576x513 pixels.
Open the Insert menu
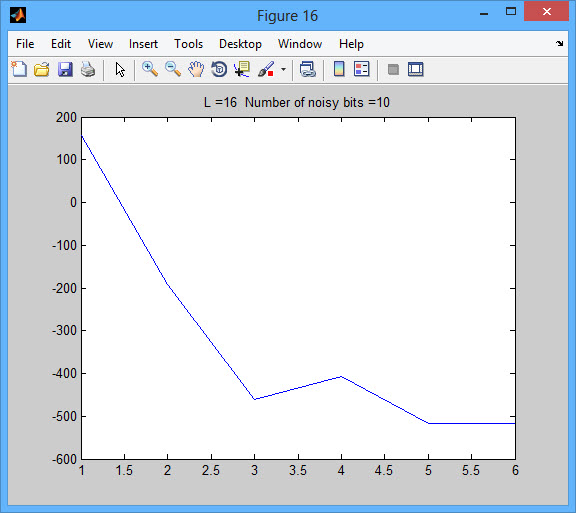(x=143, y=44)
